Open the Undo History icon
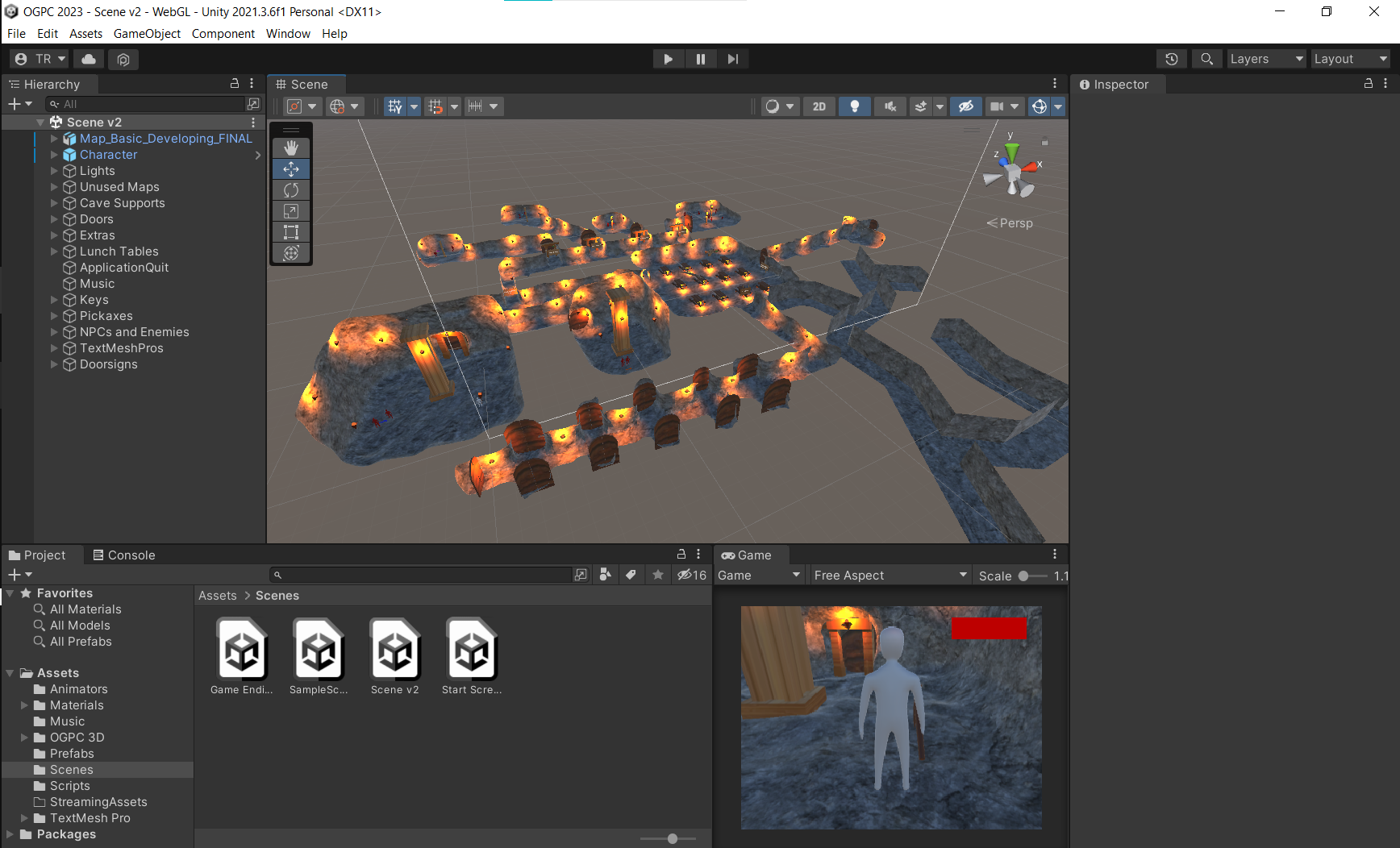The image size is (1400, 848). point(1171,59)
